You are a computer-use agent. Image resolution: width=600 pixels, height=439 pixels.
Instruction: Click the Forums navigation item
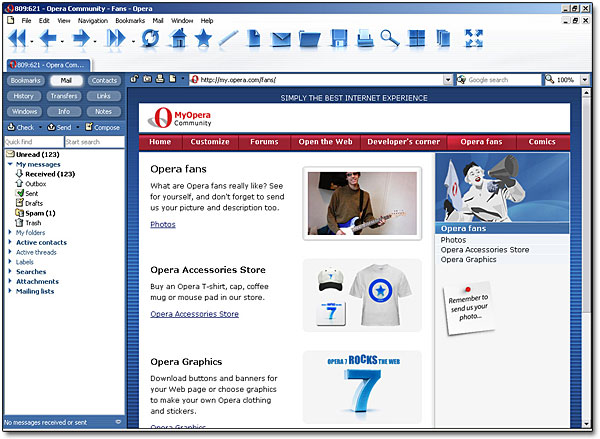pos(264,142)
